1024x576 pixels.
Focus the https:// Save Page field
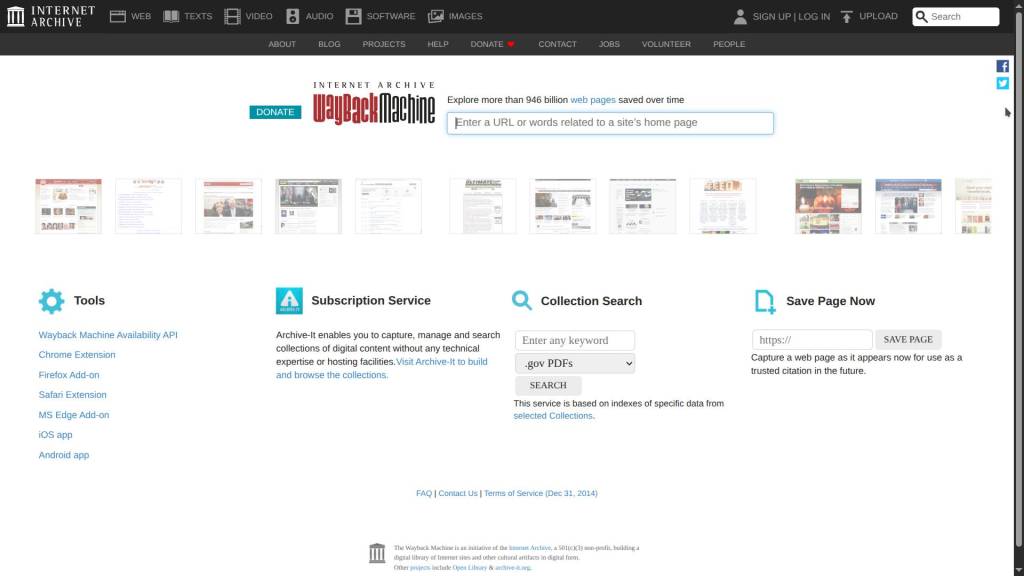[x=812, y=340]
